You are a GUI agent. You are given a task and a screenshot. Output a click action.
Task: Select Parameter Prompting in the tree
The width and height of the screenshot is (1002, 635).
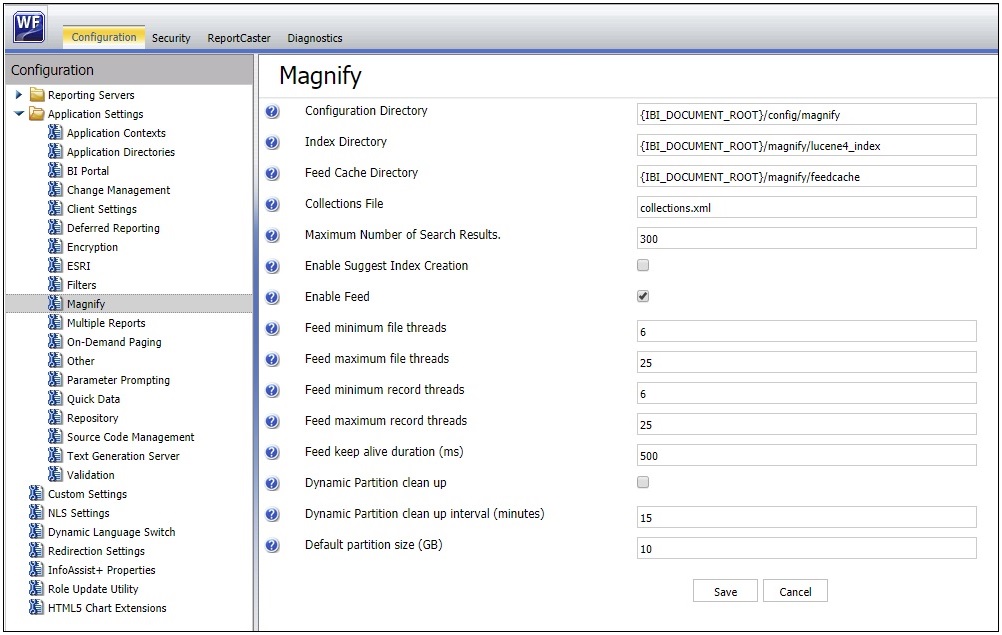118,380
